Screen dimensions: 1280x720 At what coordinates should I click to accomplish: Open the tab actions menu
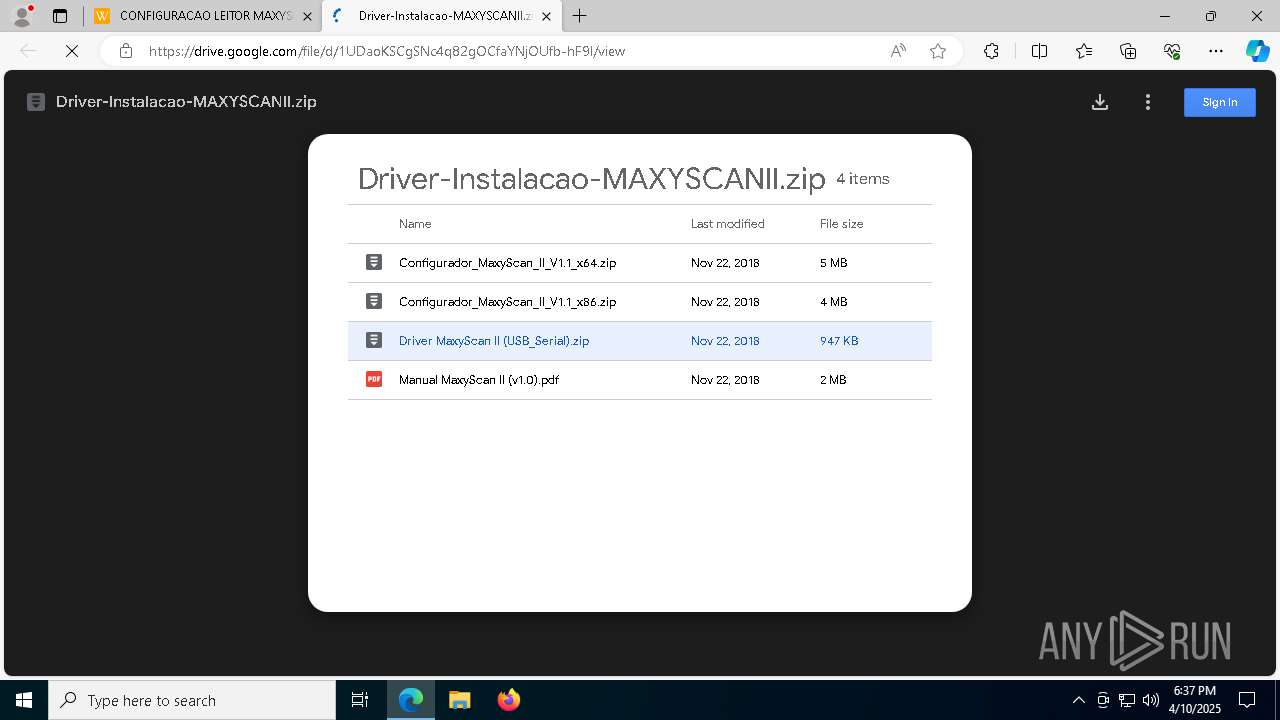tap(60, 16)
